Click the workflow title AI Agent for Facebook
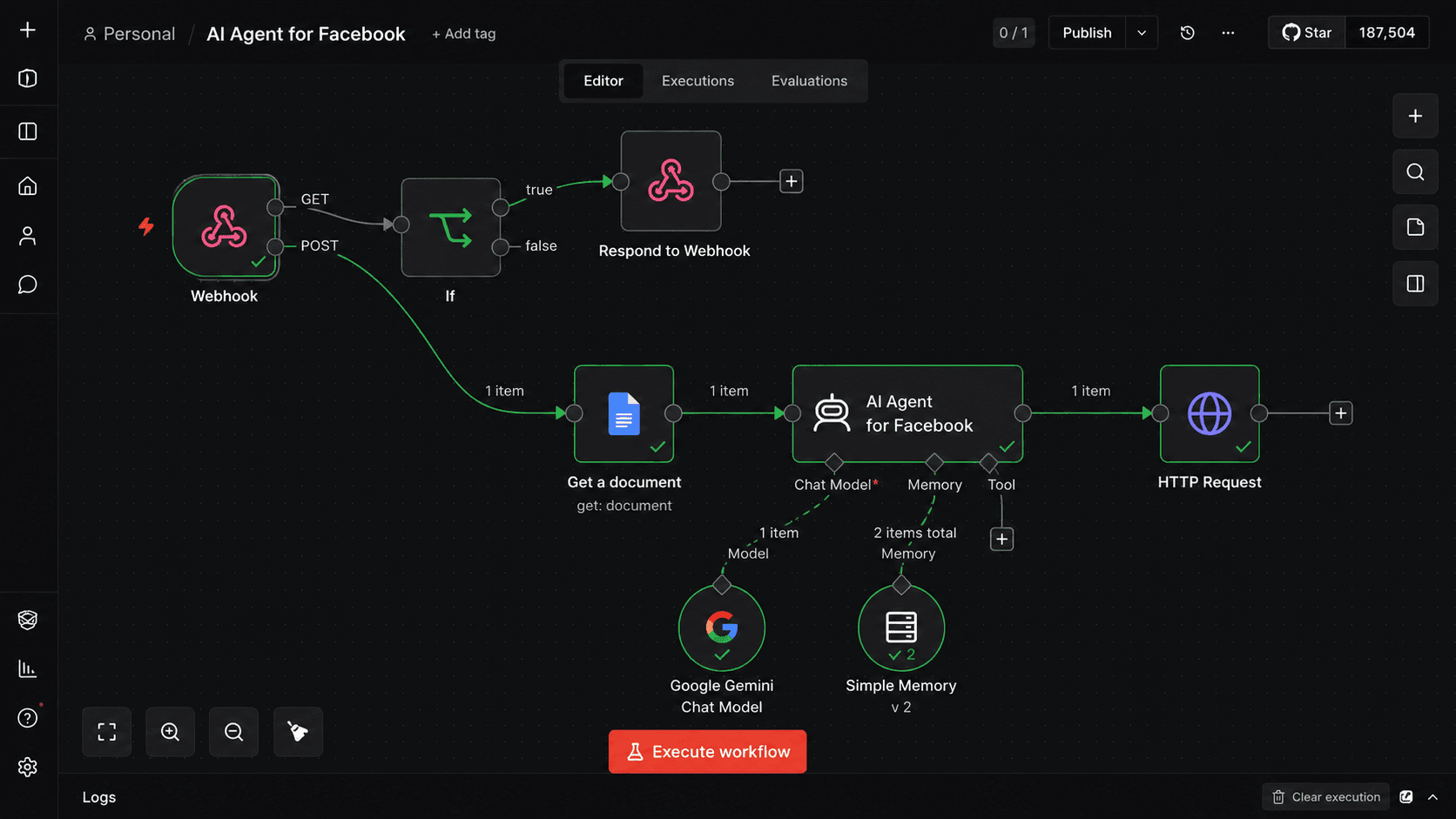Viewport: 1456px width, 819px height. click(306, 34)
